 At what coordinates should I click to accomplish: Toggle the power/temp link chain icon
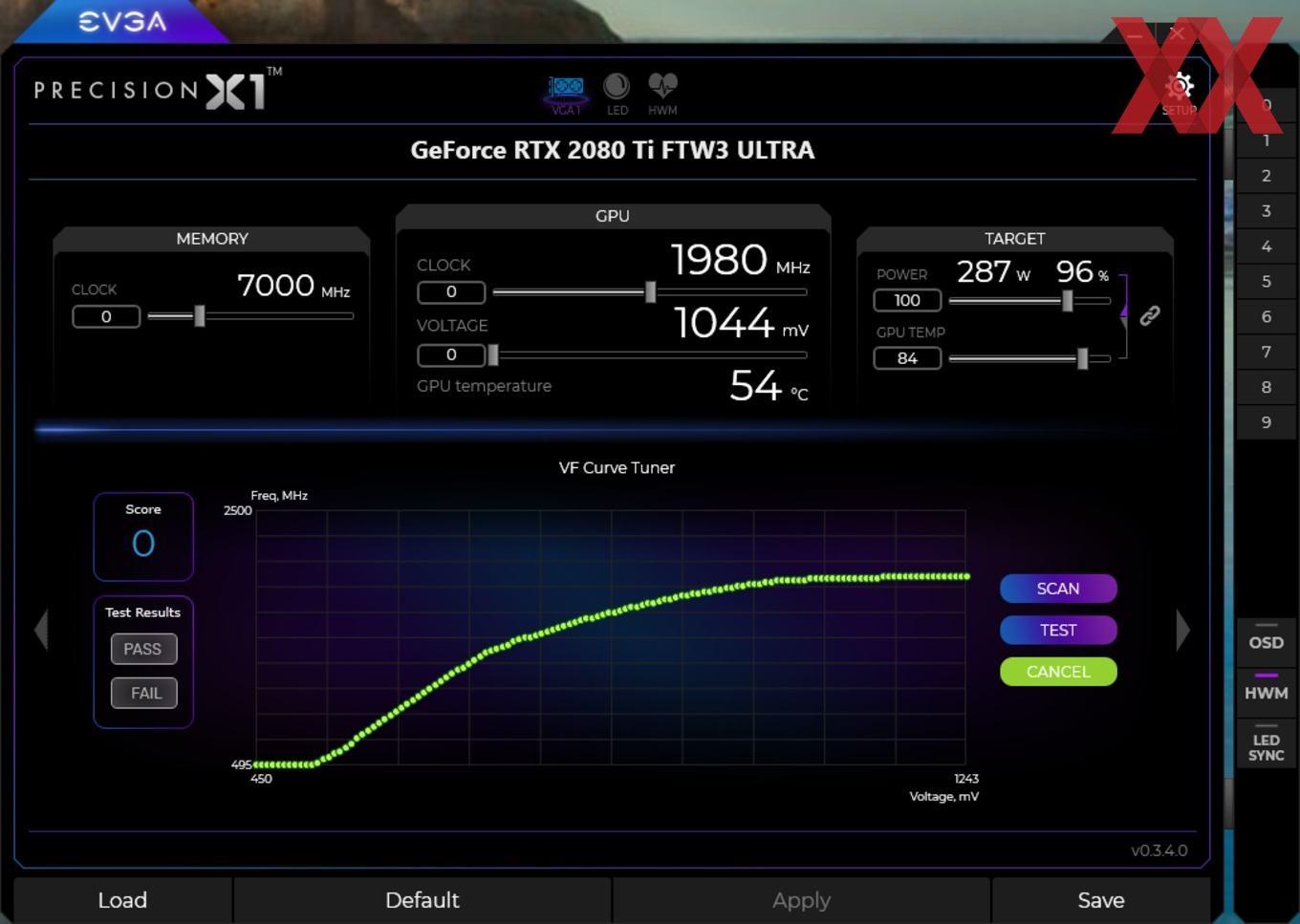pos(1150,315)
